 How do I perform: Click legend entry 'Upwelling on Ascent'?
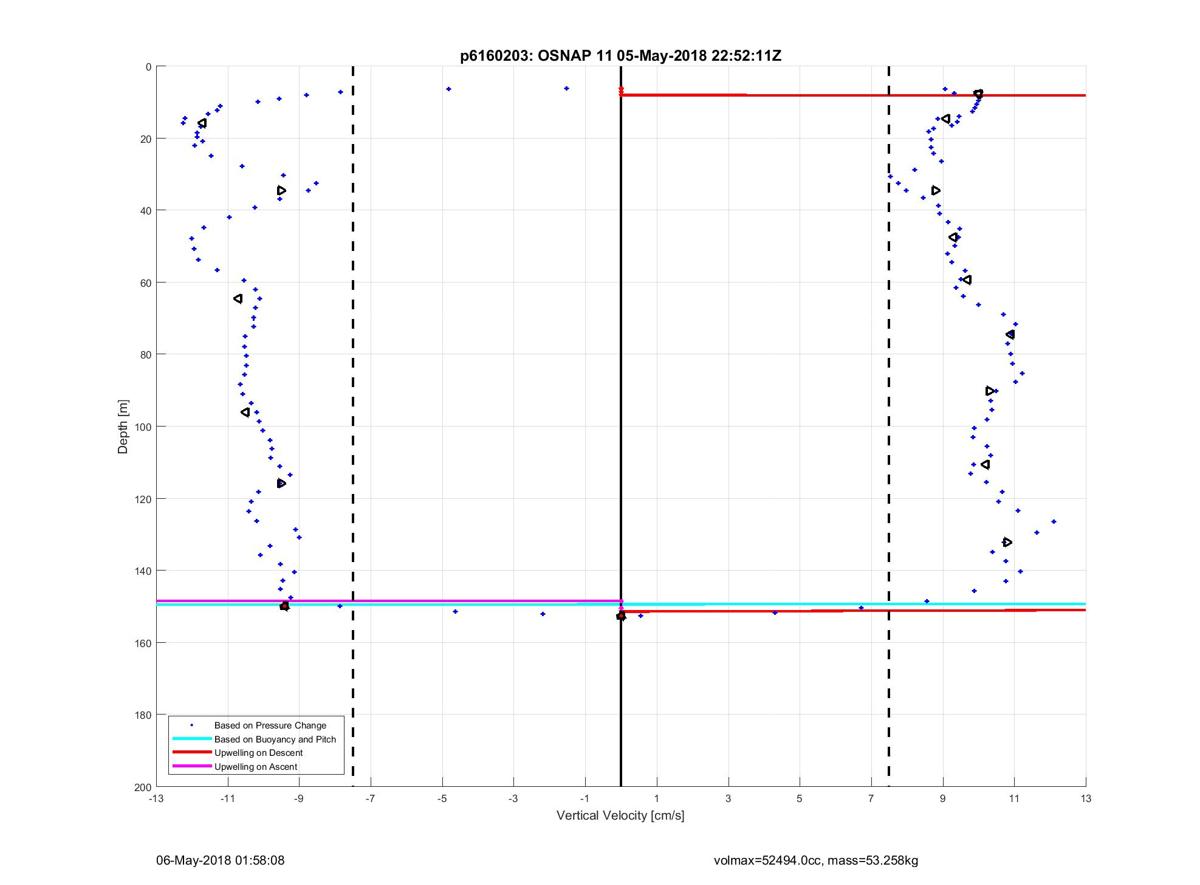(256, 766)
